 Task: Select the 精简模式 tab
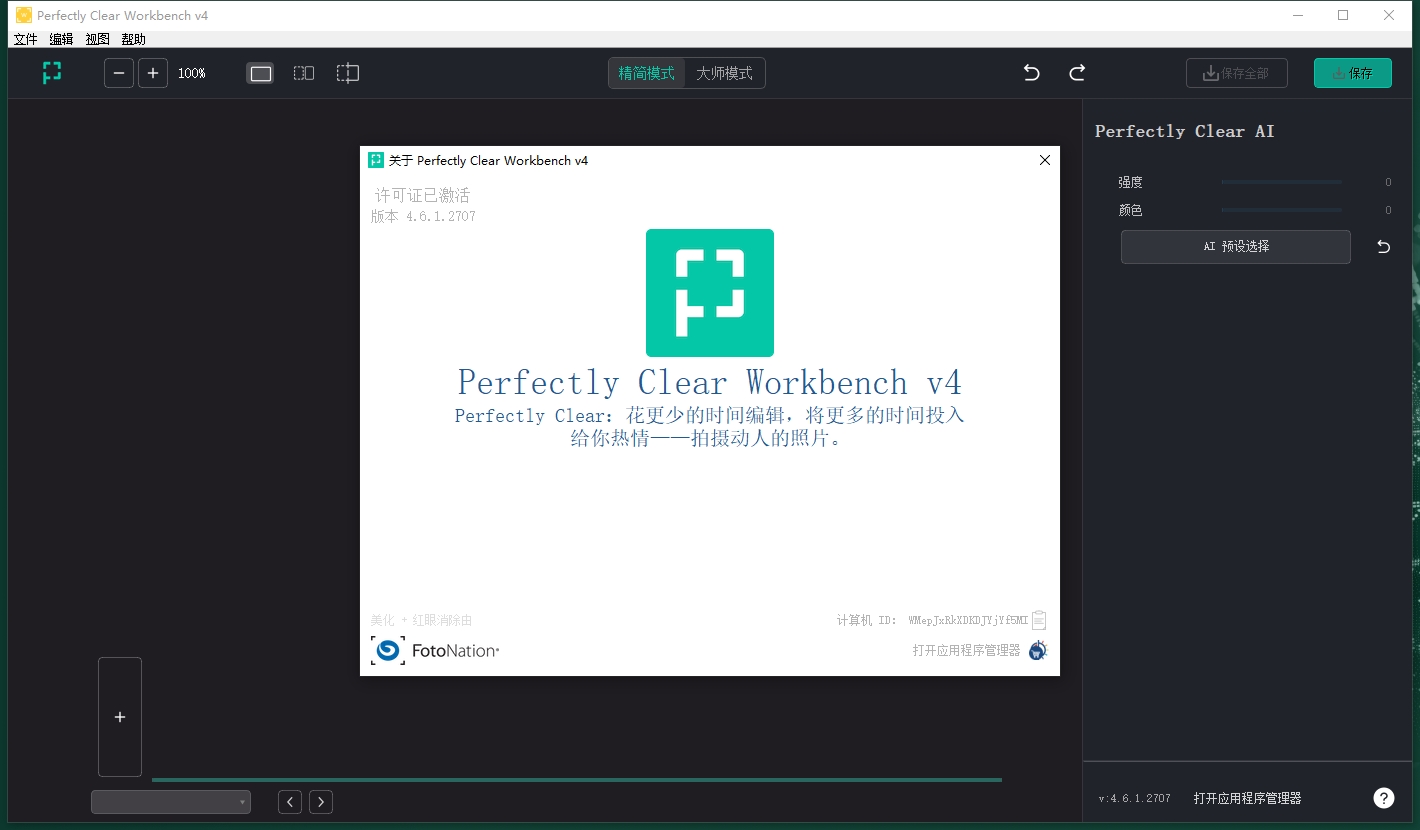coord(645,72)
